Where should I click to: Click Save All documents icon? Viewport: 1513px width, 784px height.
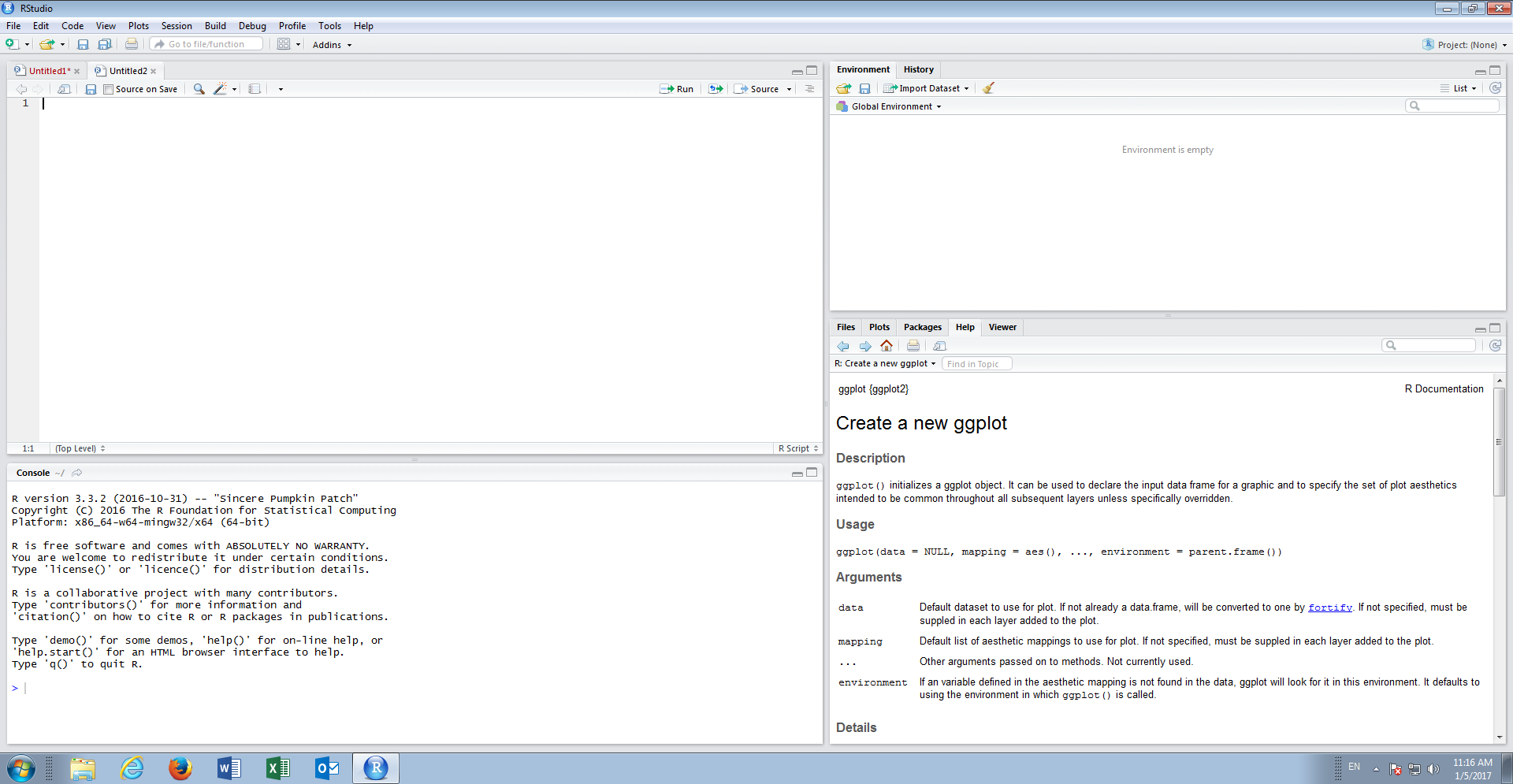[104, 44]
